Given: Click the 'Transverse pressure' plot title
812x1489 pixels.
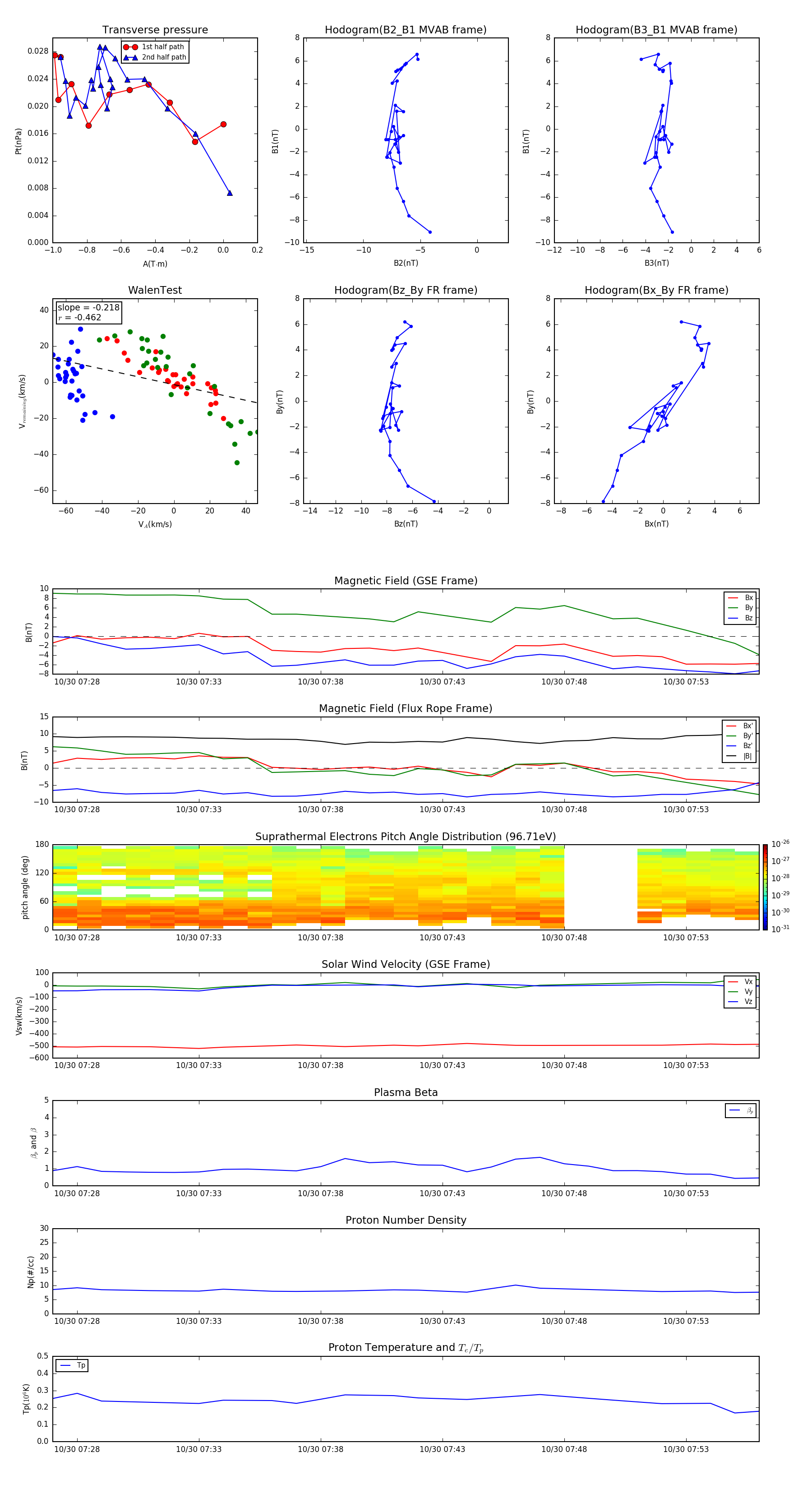Looking at the screenshot, I should coord(155,29).
